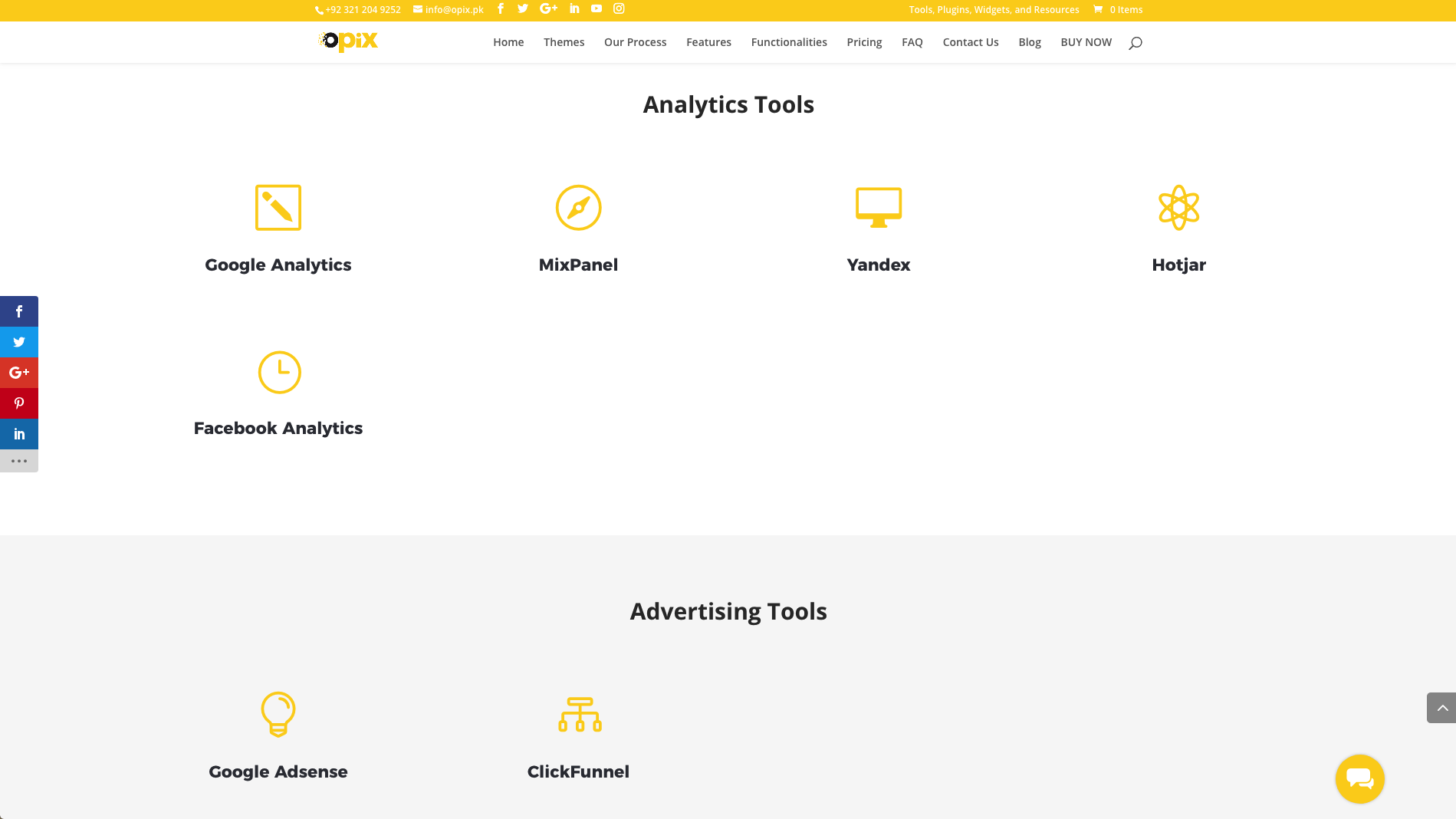Open LinkedIn icon in top bar
The image size is (1456, 819).
[x=574, y=8]
